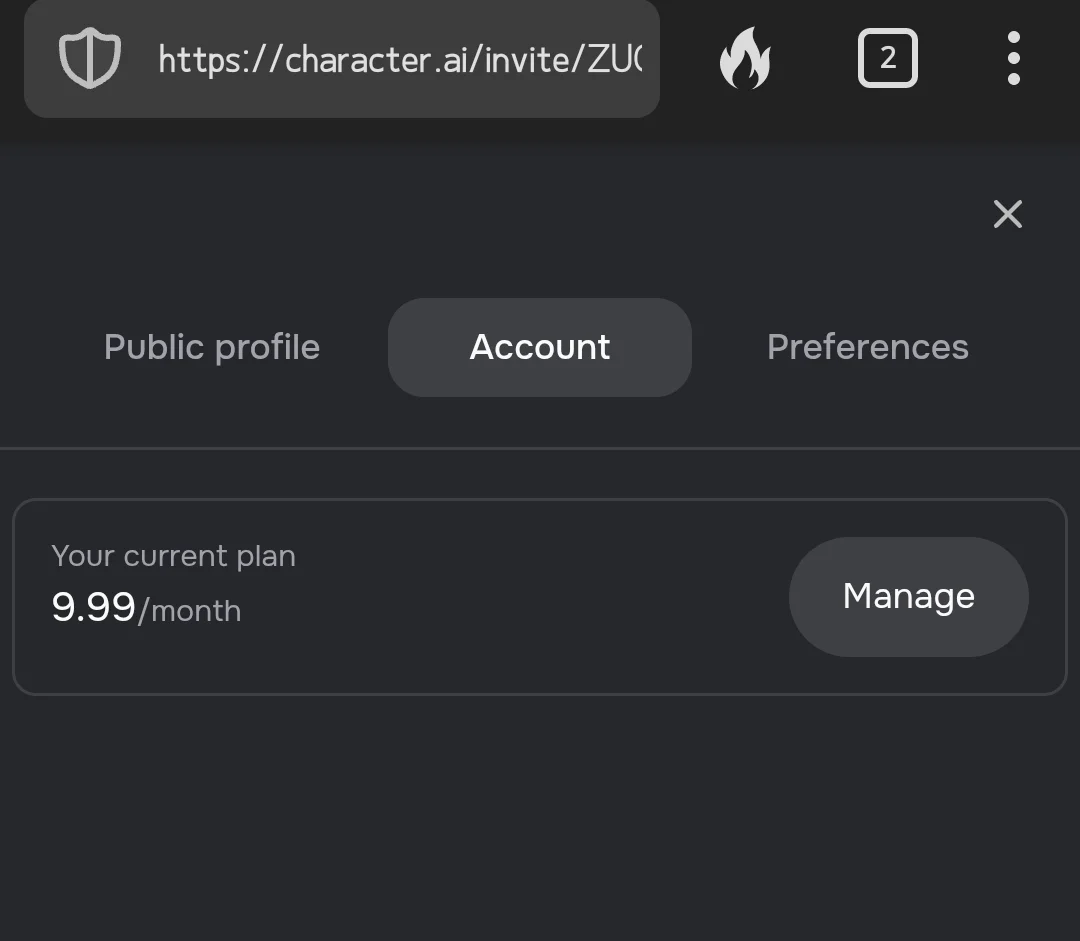
Task: Tap the https://character.ai/invite URL text
Action: (399, 60)
